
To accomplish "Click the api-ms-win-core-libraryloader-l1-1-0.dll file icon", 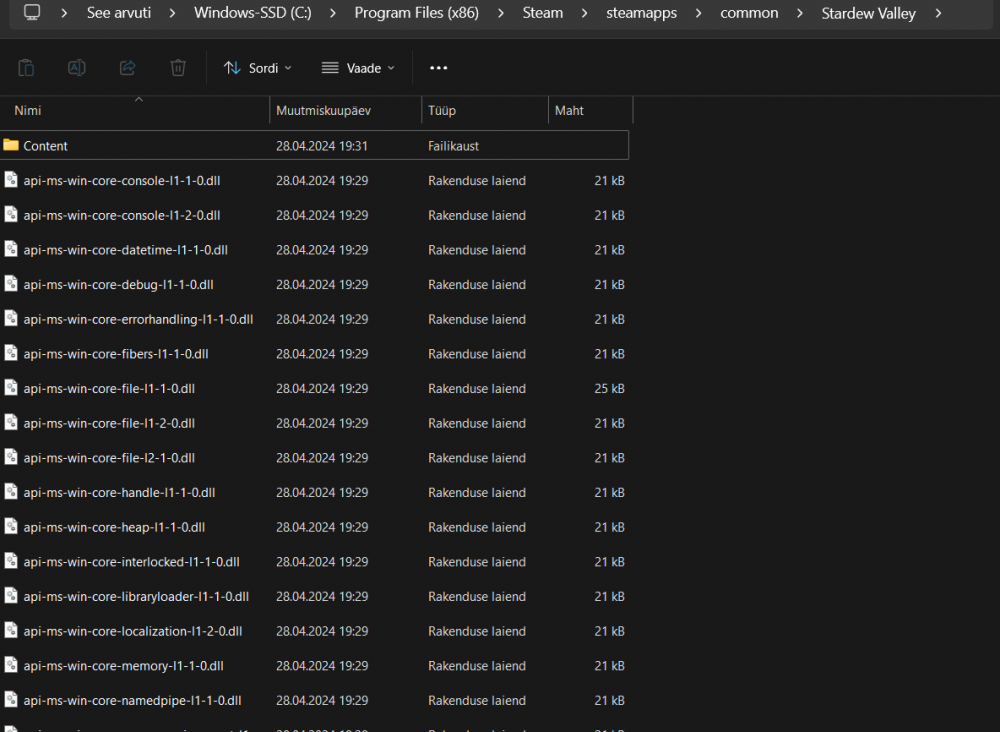I will tap(11, 596).
